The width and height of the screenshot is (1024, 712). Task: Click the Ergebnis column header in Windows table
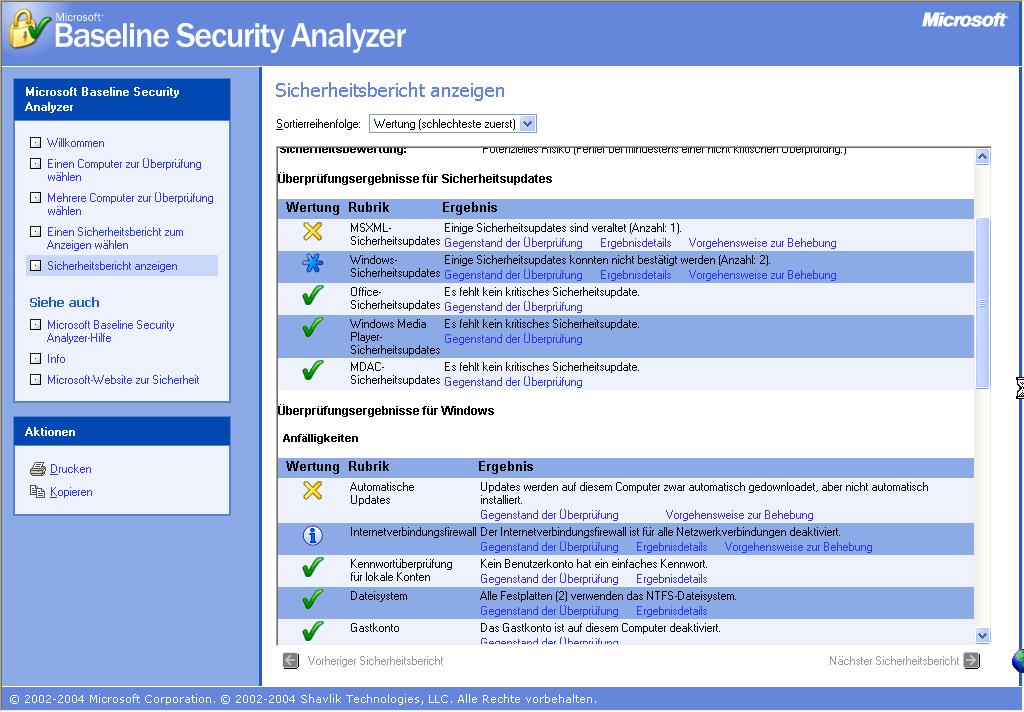(505, 466)
